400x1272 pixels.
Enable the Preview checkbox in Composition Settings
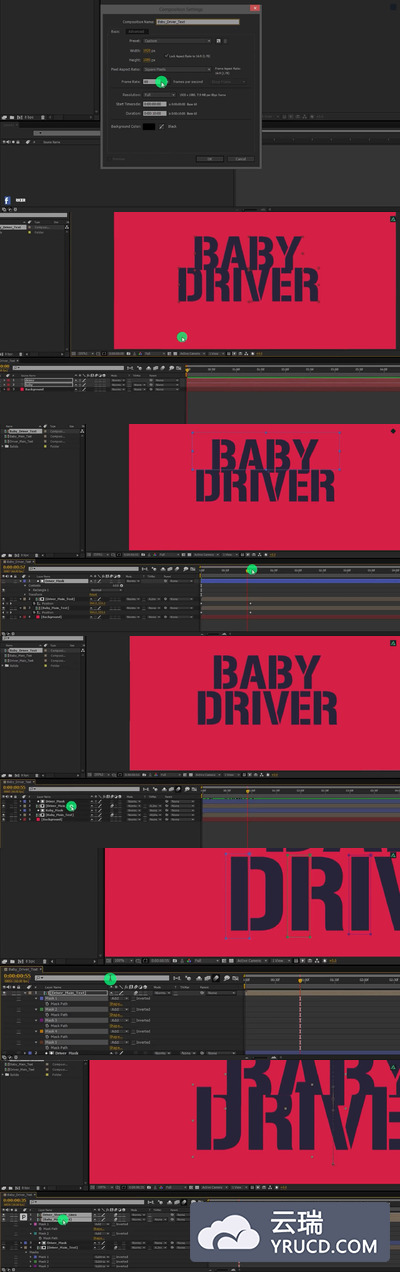point(109,159)
